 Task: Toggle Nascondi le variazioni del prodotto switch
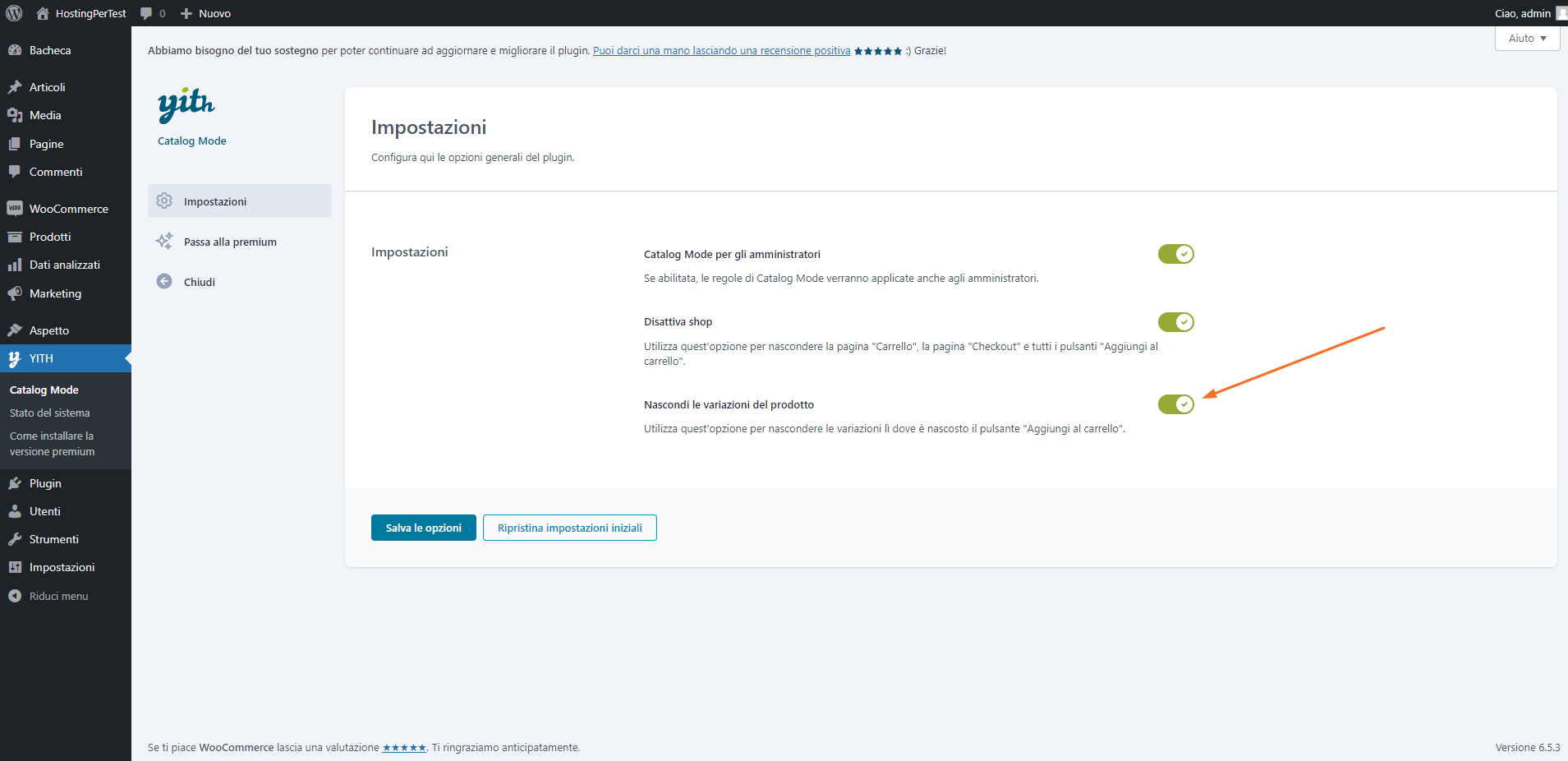click(1175, 404)
